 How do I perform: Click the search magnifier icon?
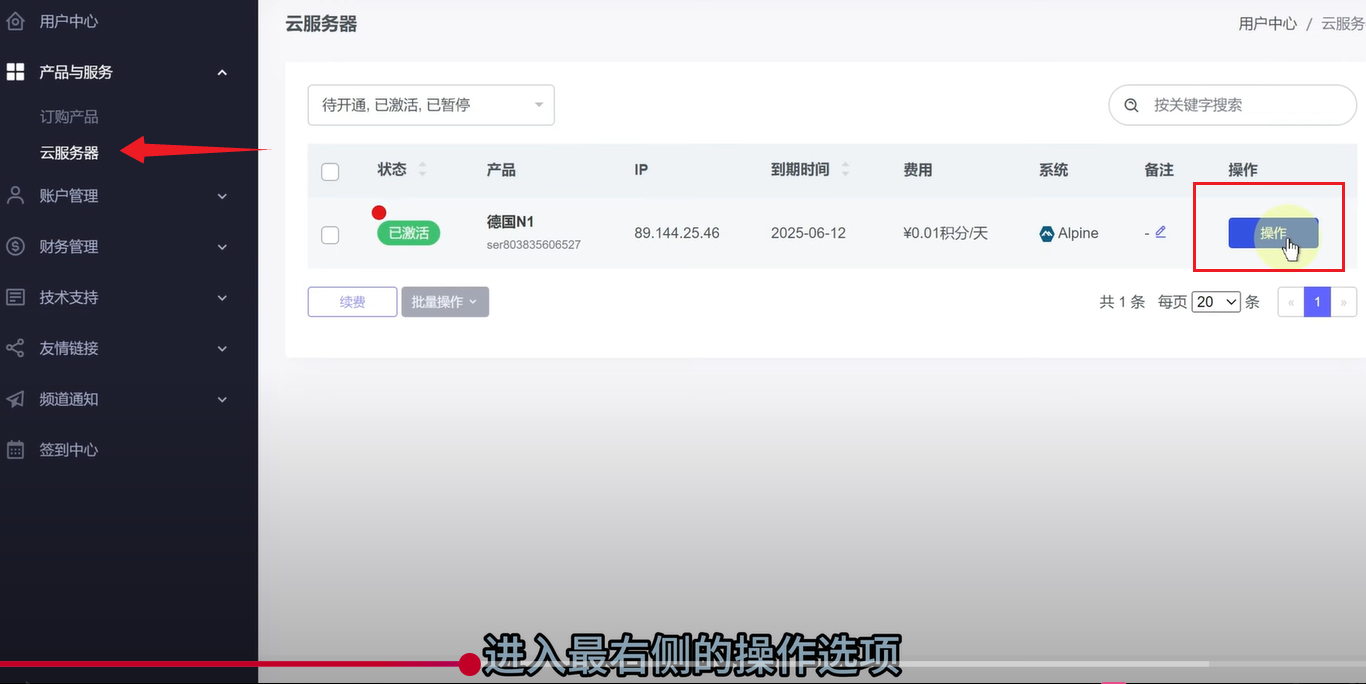tap(1132, 105)
